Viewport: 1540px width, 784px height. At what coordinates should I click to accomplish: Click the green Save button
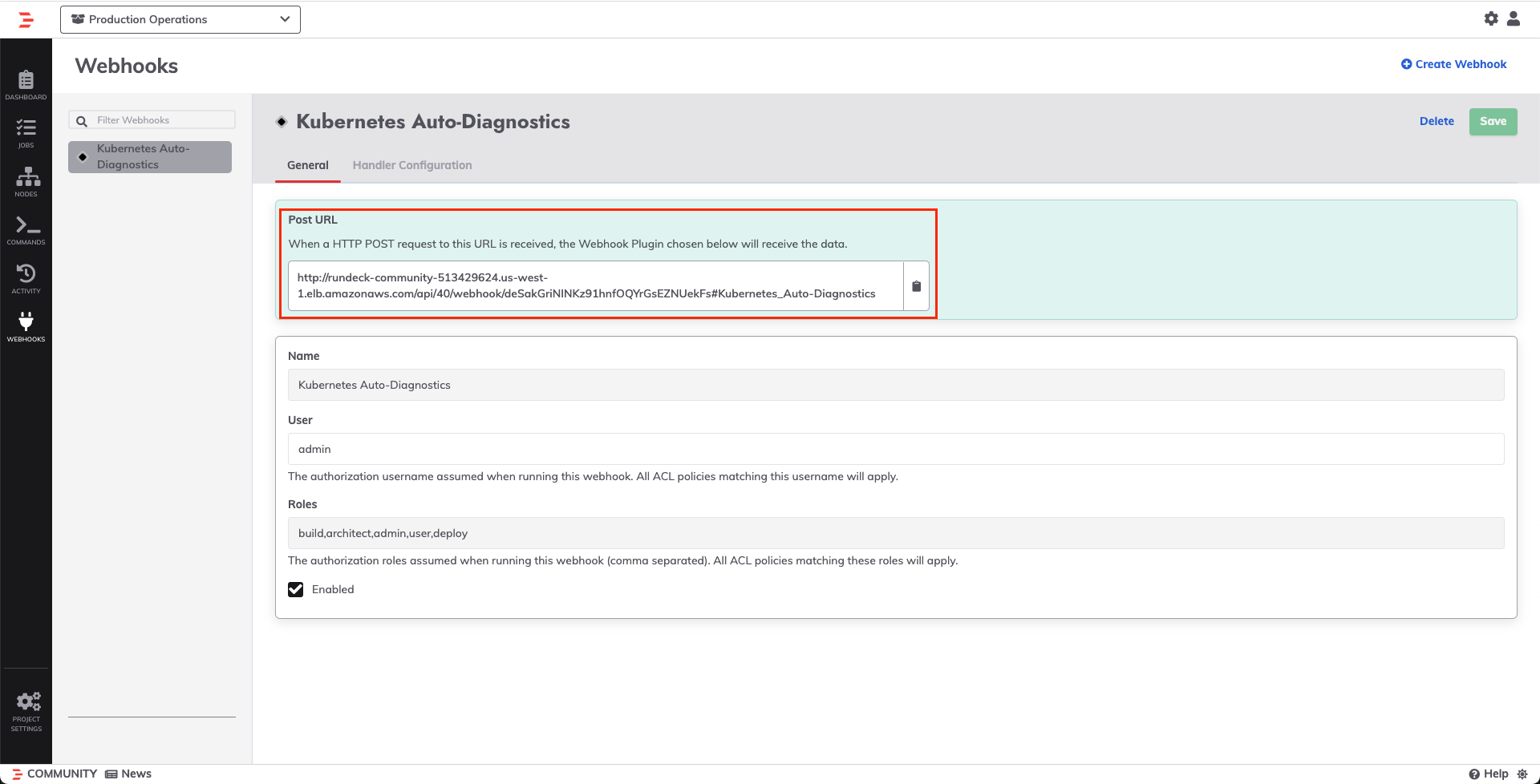(1493, 122)
